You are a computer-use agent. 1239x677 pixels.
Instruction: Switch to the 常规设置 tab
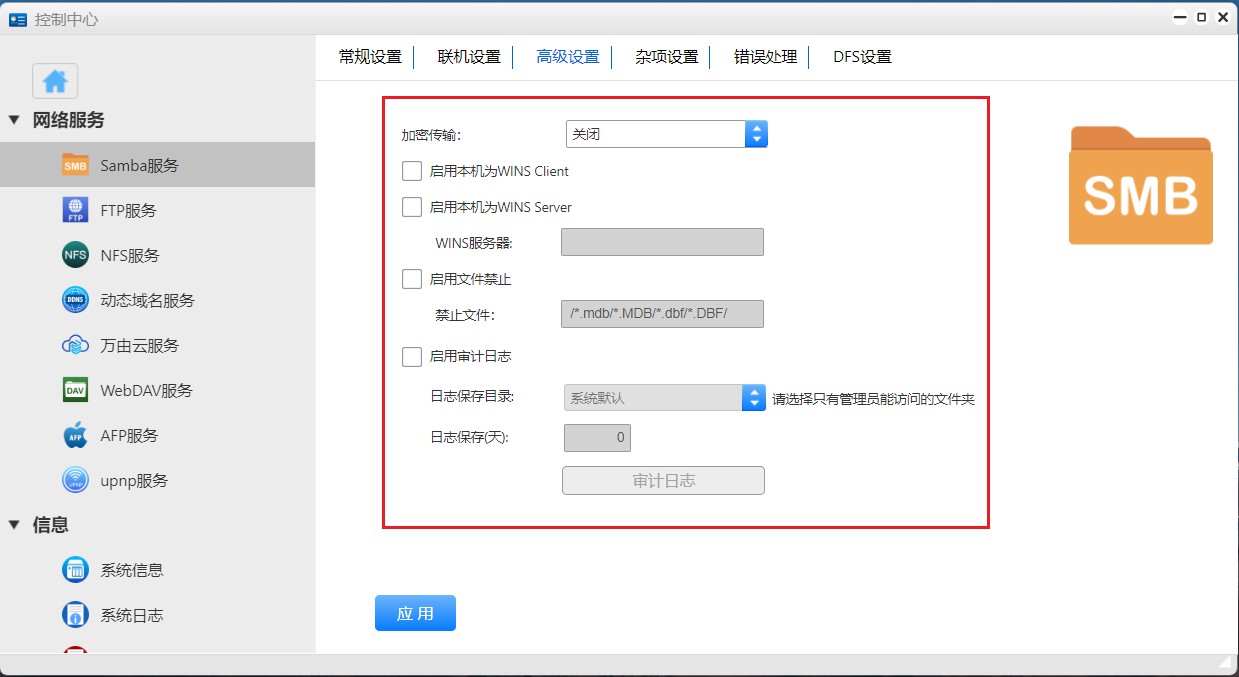pyautogui.click(x=370, y=57)
